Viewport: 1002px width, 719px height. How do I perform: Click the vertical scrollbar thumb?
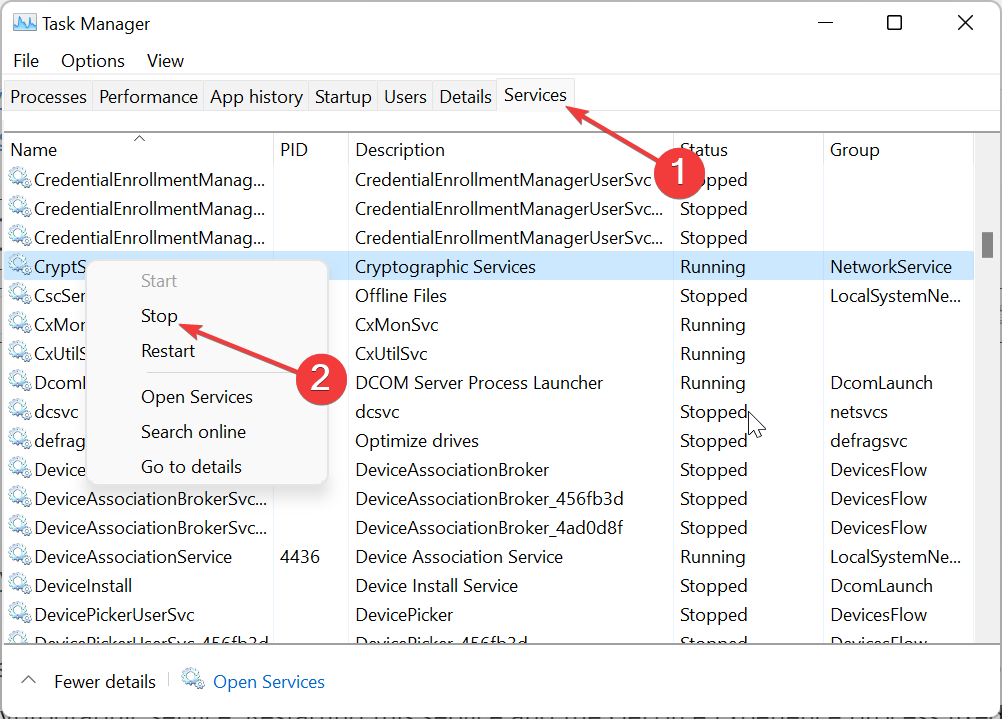click(987, 245)
